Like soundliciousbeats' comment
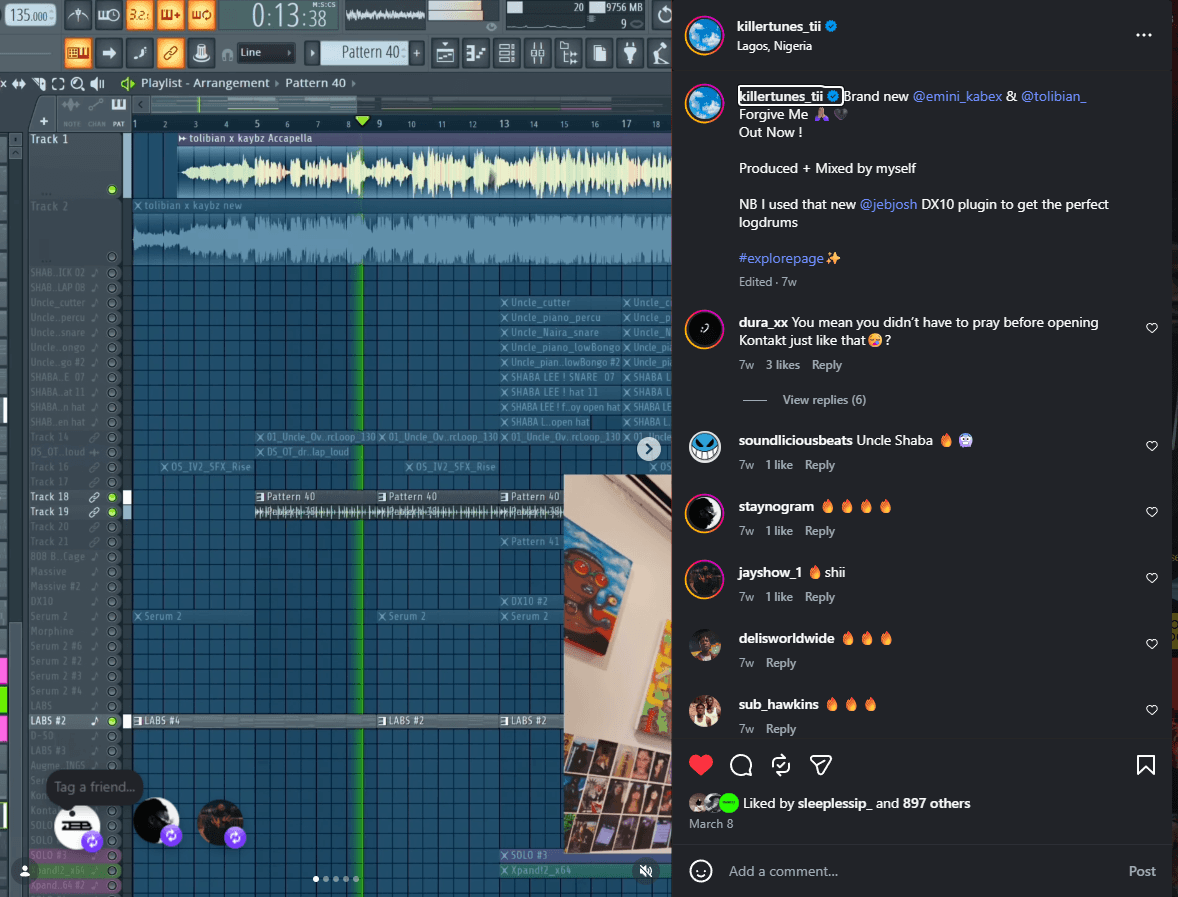This screenshot has height=897, width=1178. click(1151, 445)
